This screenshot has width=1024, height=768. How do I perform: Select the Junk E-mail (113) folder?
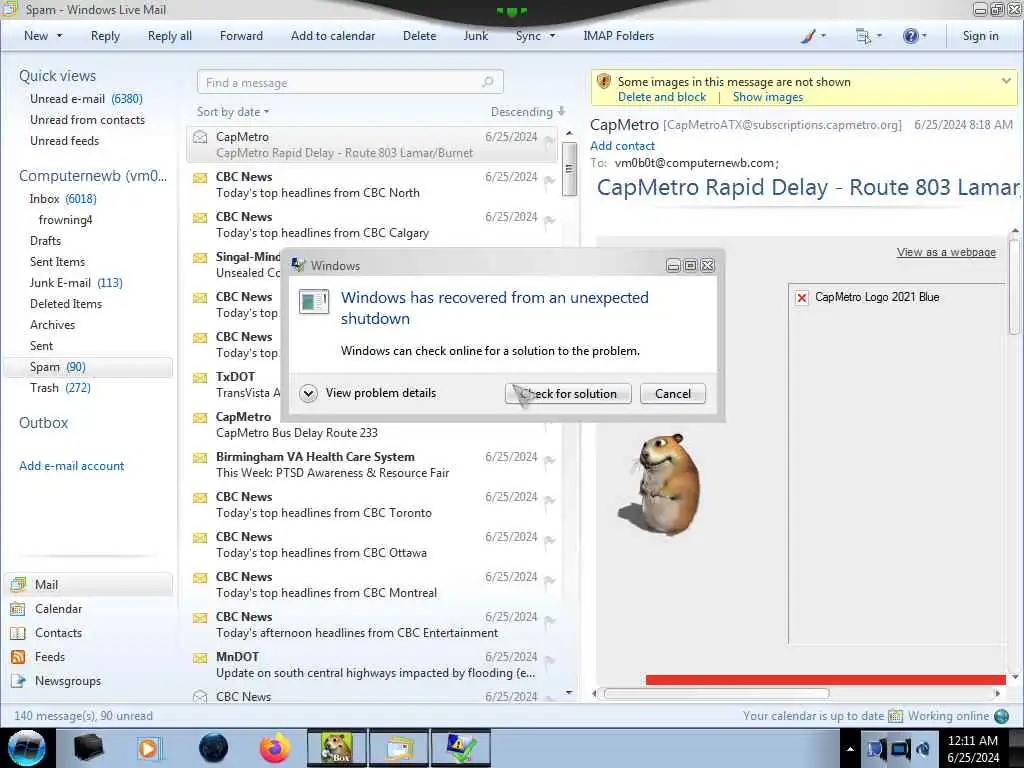76,283
